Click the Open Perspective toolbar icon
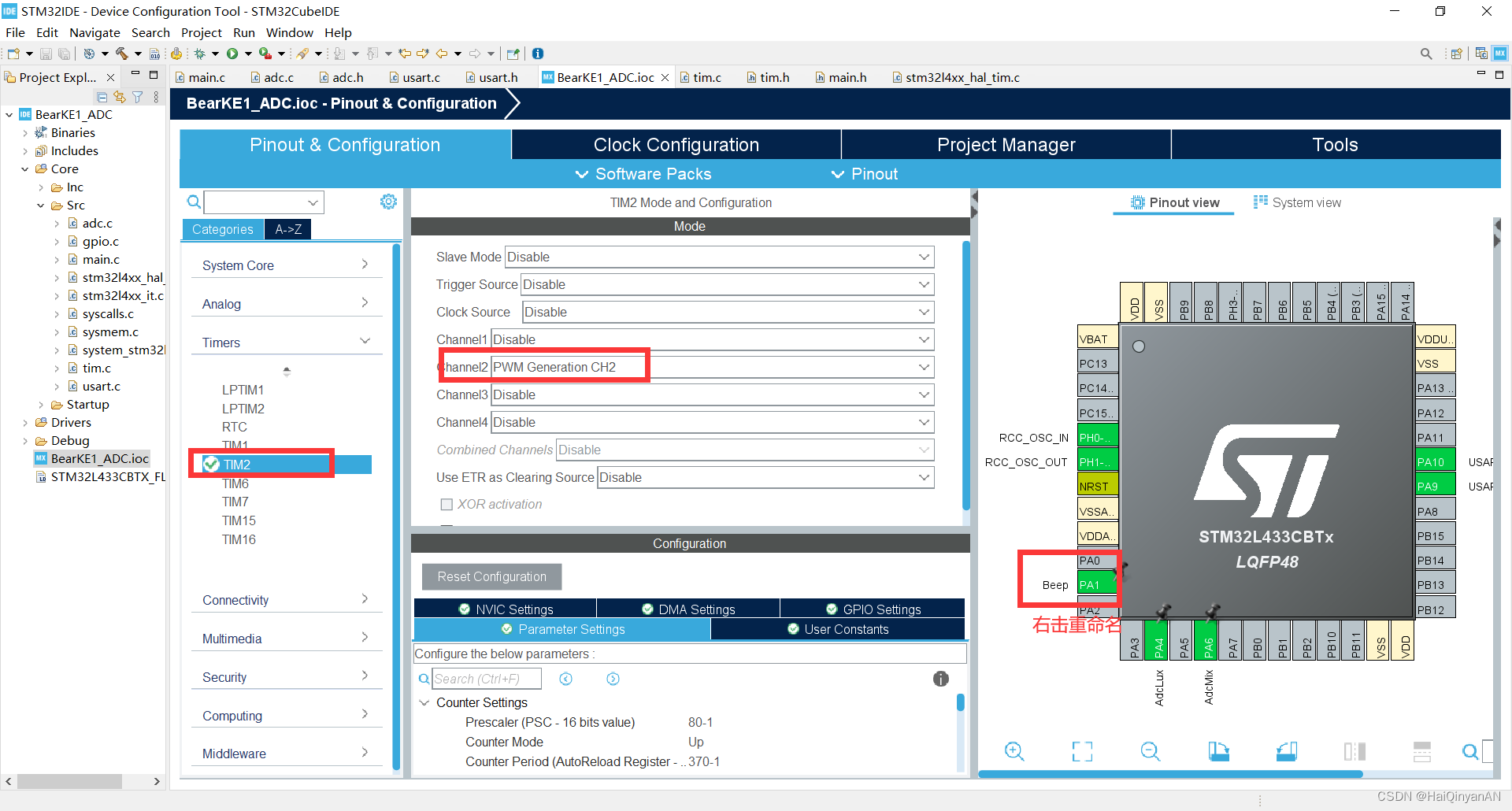Image resolution: width=1512 pixels, height=811 pixels. [1457, 54]
